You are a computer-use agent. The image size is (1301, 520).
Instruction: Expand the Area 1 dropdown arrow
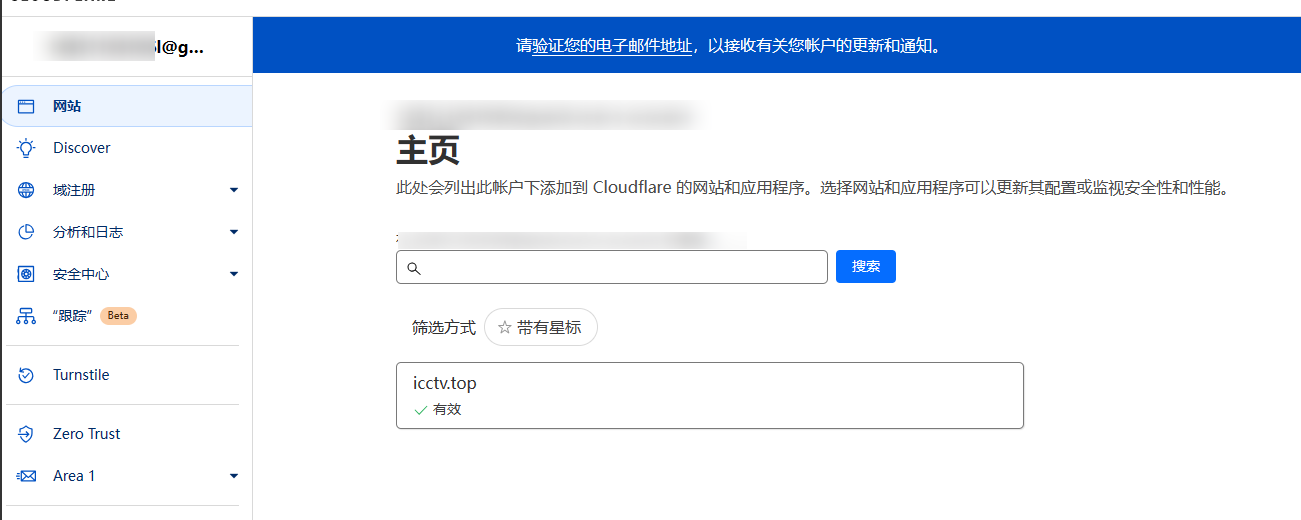tap(234, 476)
